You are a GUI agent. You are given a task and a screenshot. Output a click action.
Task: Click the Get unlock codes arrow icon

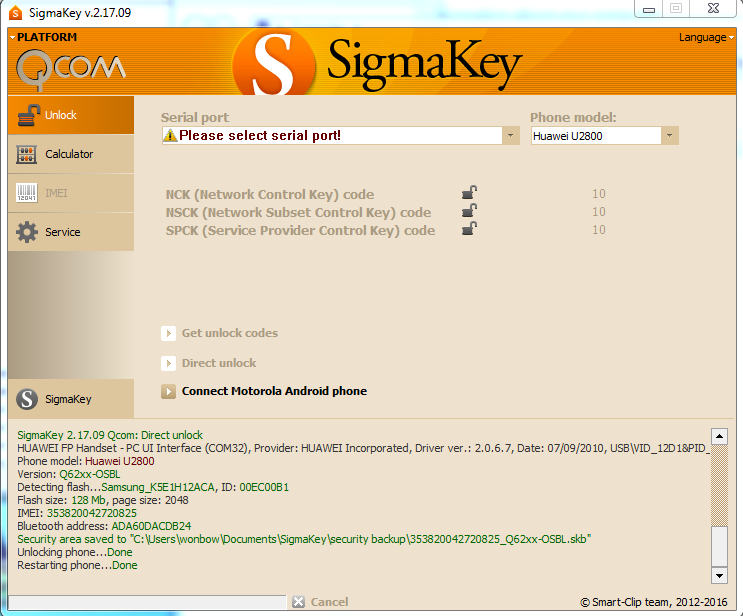[168, 334]
